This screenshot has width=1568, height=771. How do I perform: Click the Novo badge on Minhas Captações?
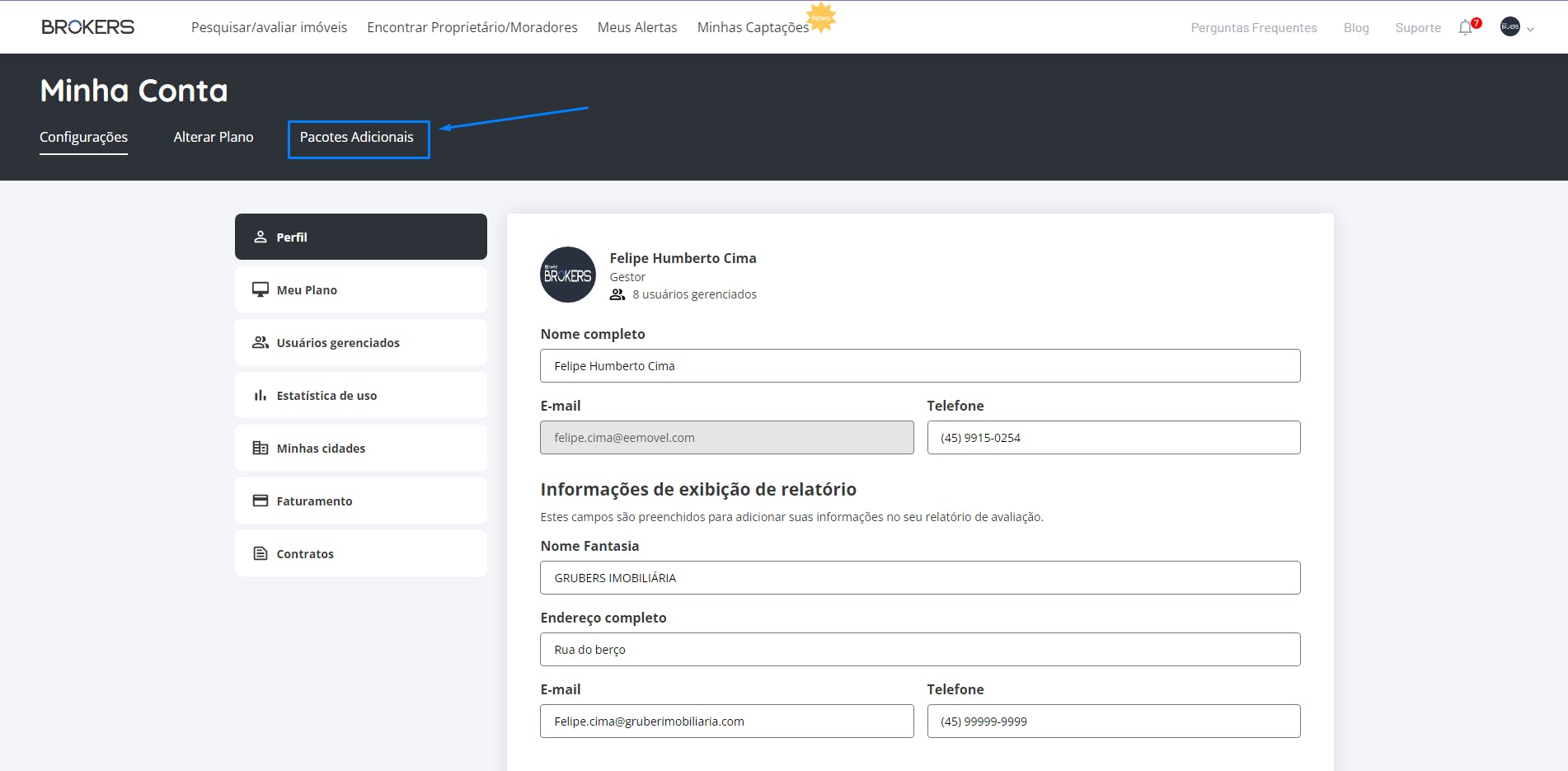coord(820,17)
